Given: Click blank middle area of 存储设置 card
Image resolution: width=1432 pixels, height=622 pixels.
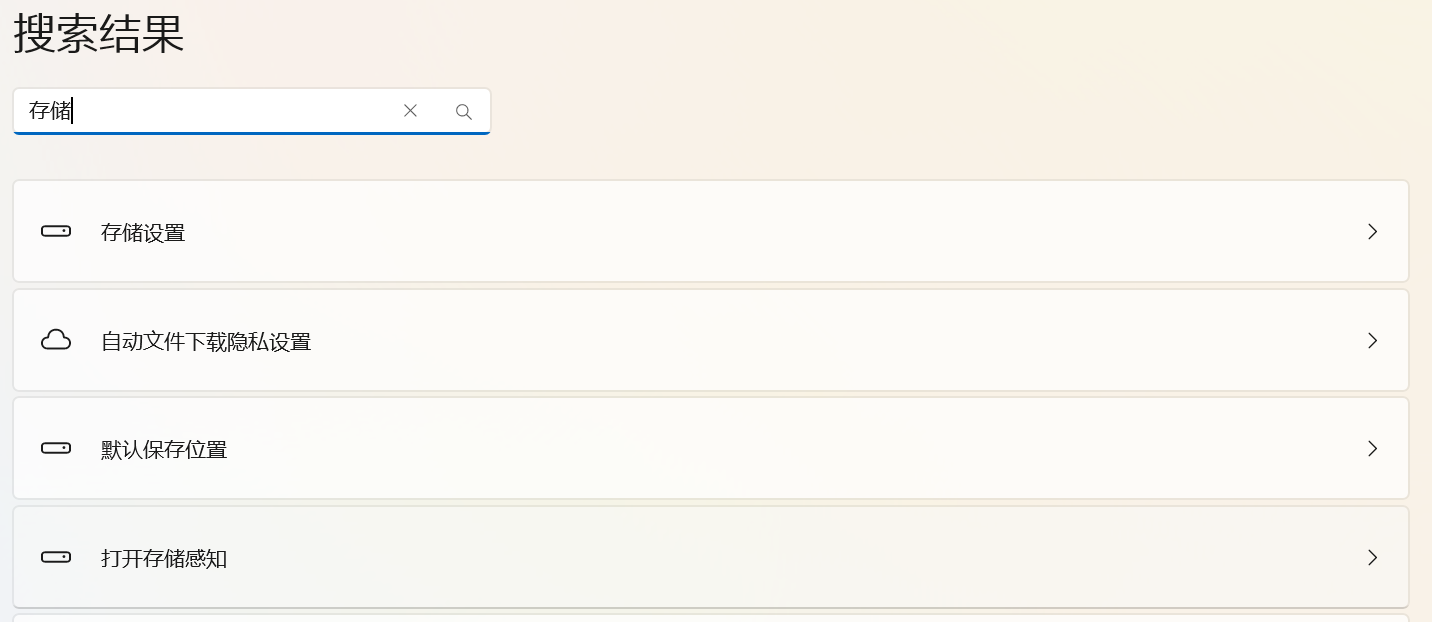Looking at the screenshot, I should click(x=760, y=232).
